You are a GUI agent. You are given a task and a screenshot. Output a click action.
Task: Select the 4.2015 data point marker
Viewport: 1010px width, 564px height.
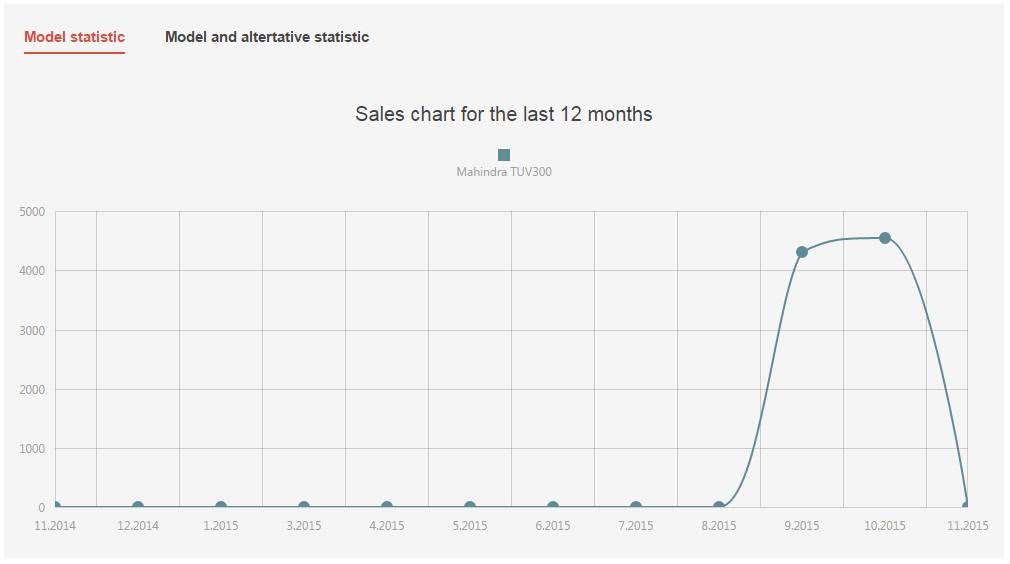(x=387, y=507)
